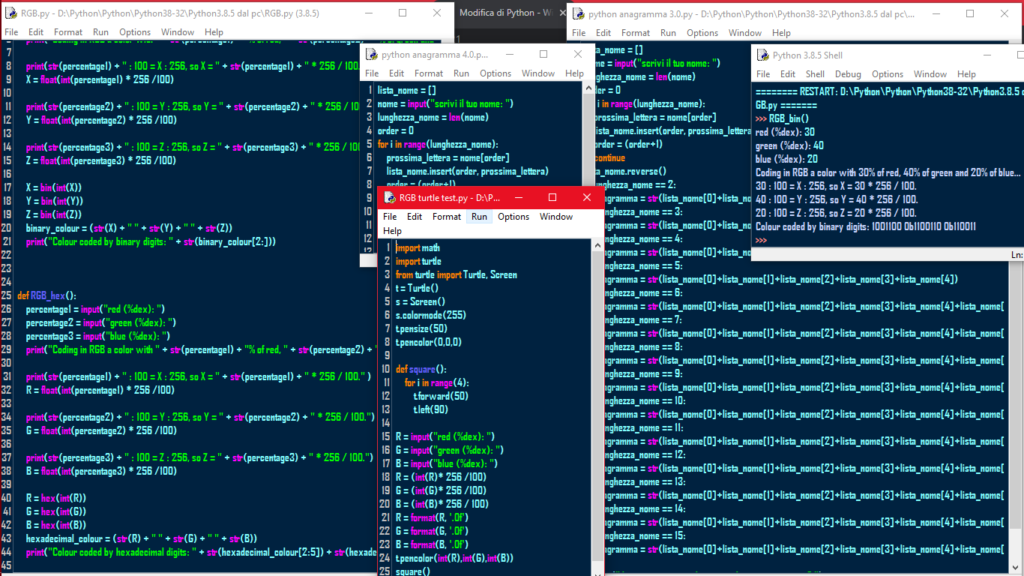Click 'X = bin(int(X))' line in RGB.py
Viewport: 1024px width, 576px height.
point(54,187)
